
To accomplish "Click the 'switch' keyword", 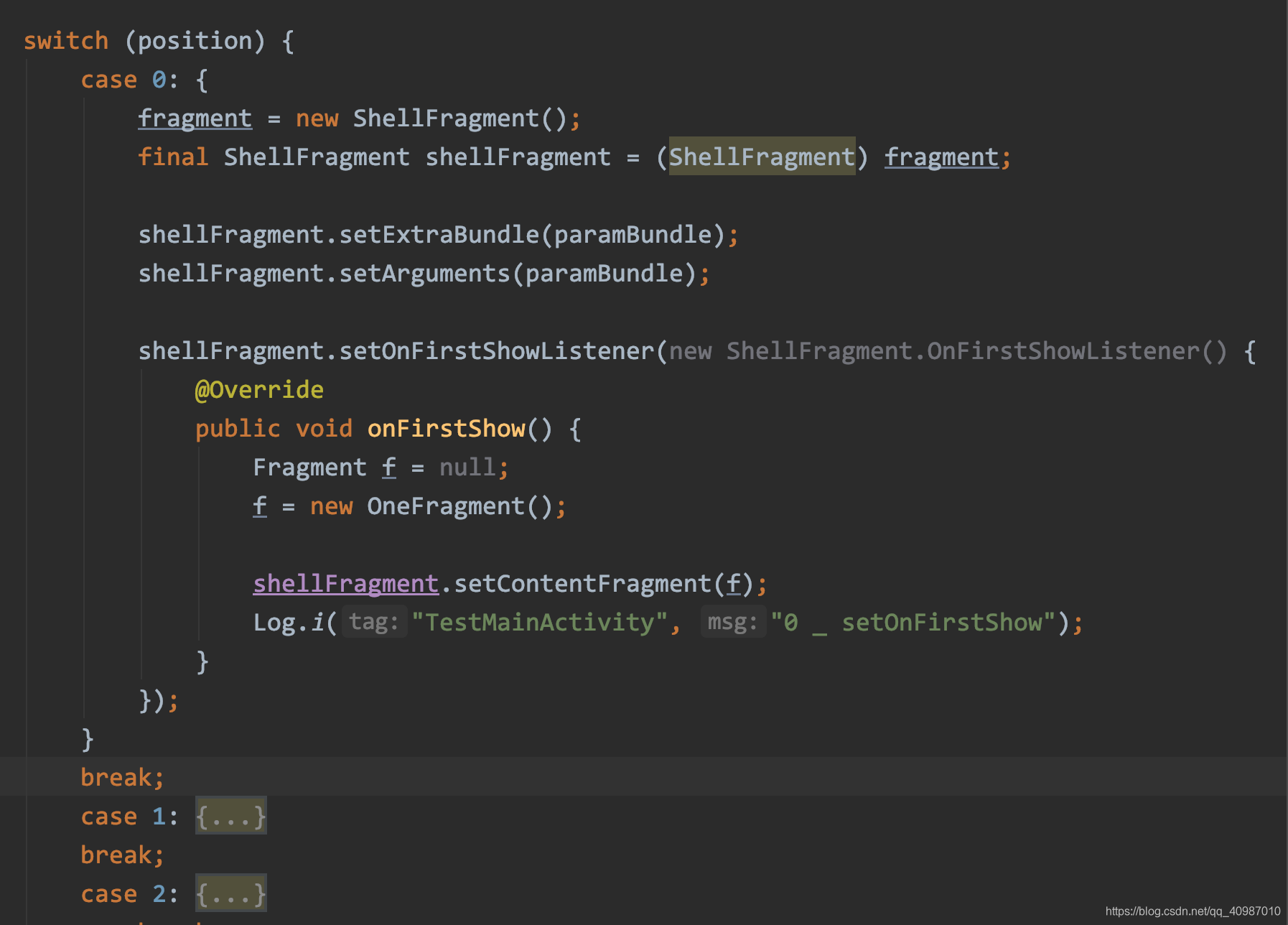I will [x=66, y=40].
